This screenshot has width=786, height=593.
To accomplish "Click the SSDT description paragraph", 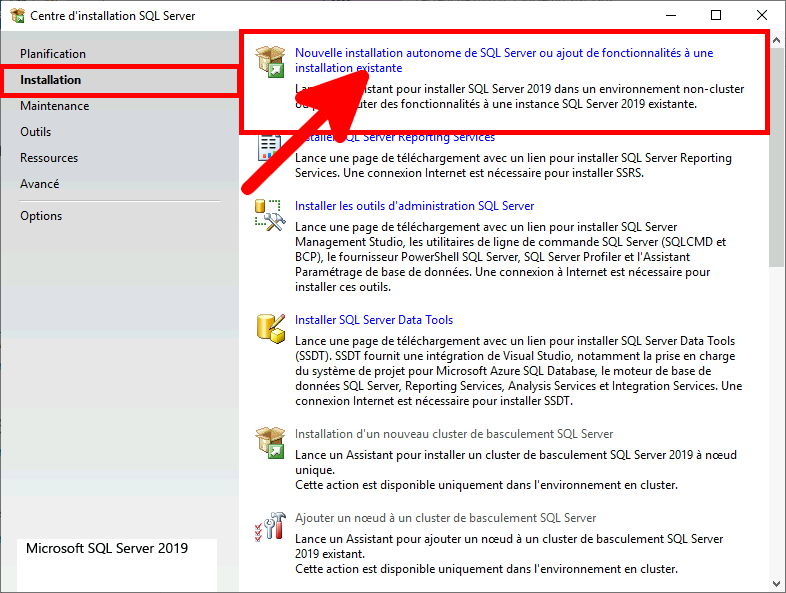I will click(519, 371).
